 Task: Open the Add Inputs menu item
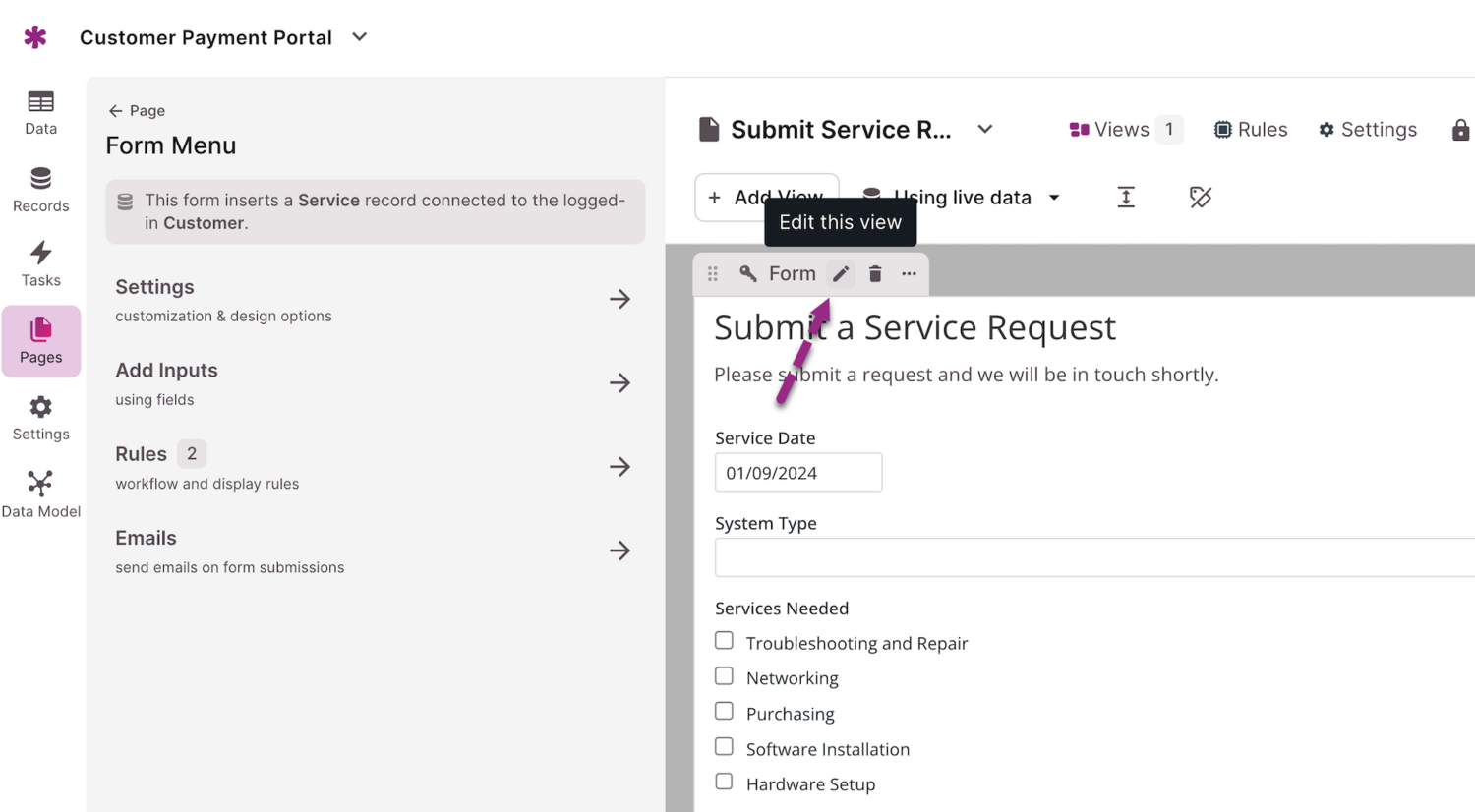[x=374, y=382]
